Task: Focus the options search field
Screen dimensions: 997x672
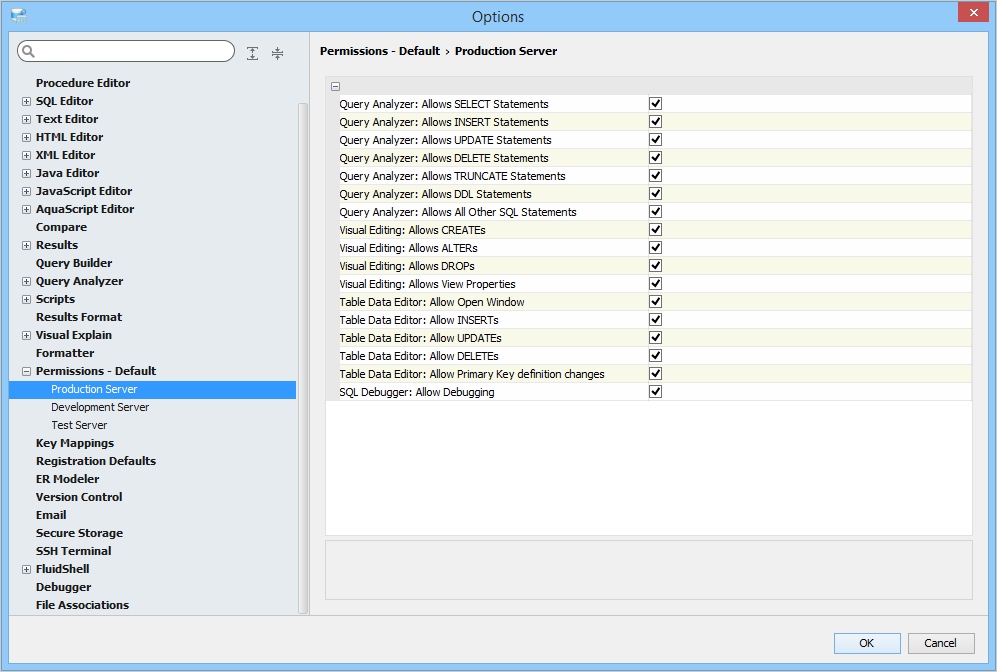Action: point(126,51)
